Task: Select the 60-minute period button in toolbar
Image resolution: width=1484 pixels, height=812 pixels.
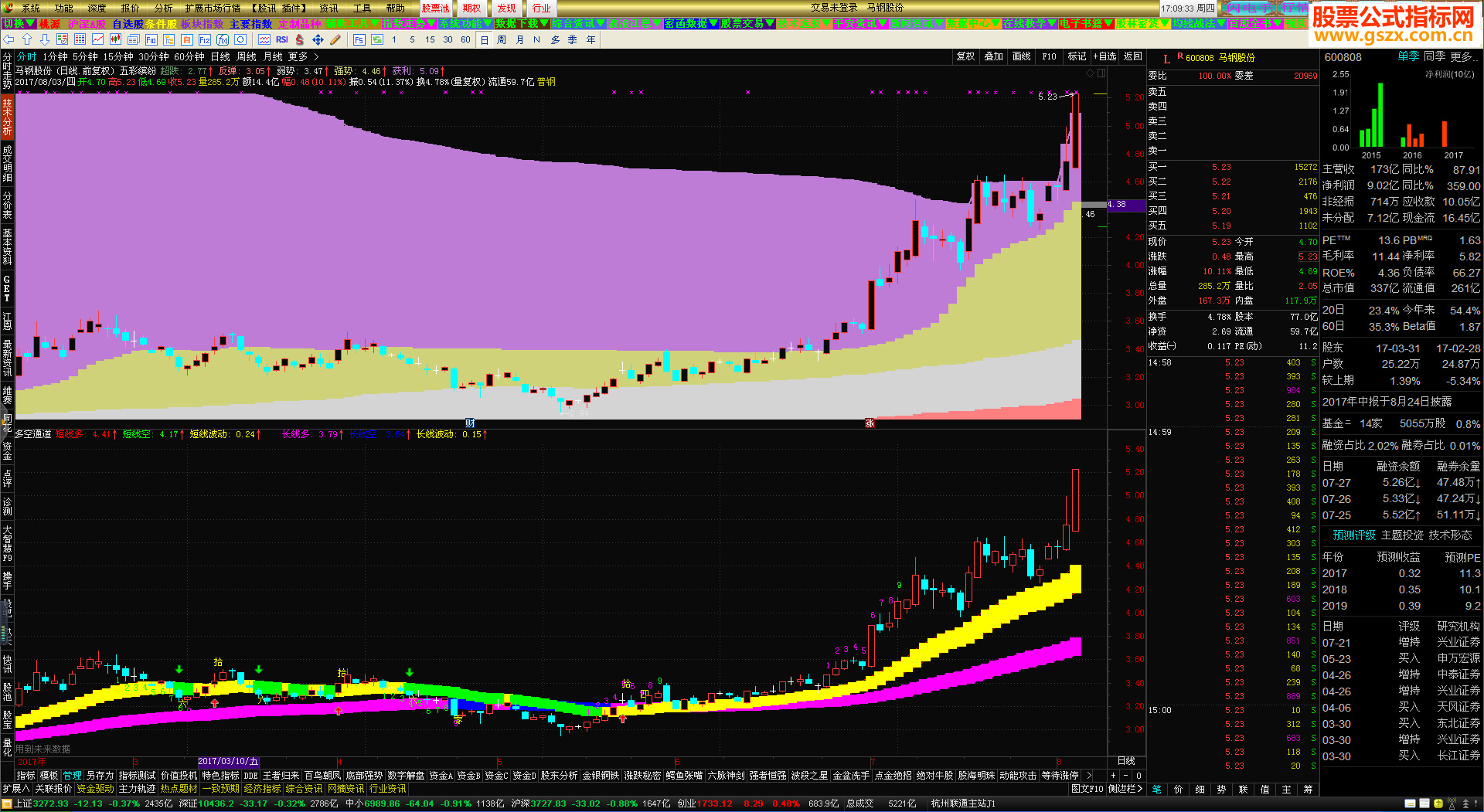Action: 465,39
